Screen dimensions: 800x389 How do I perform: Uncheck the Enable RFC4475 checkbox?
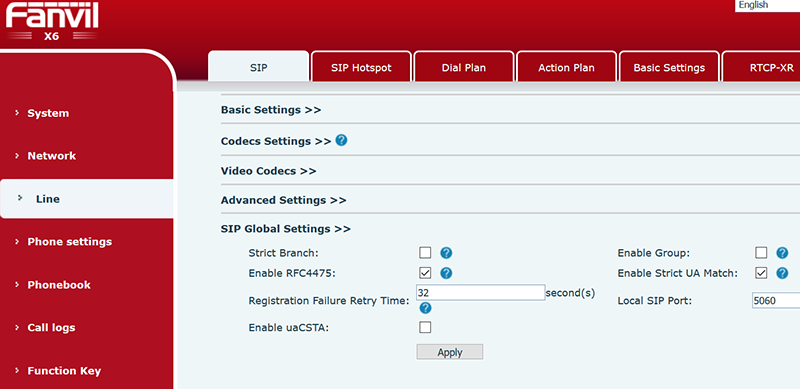pyautogui.click(x=425, y=273)
